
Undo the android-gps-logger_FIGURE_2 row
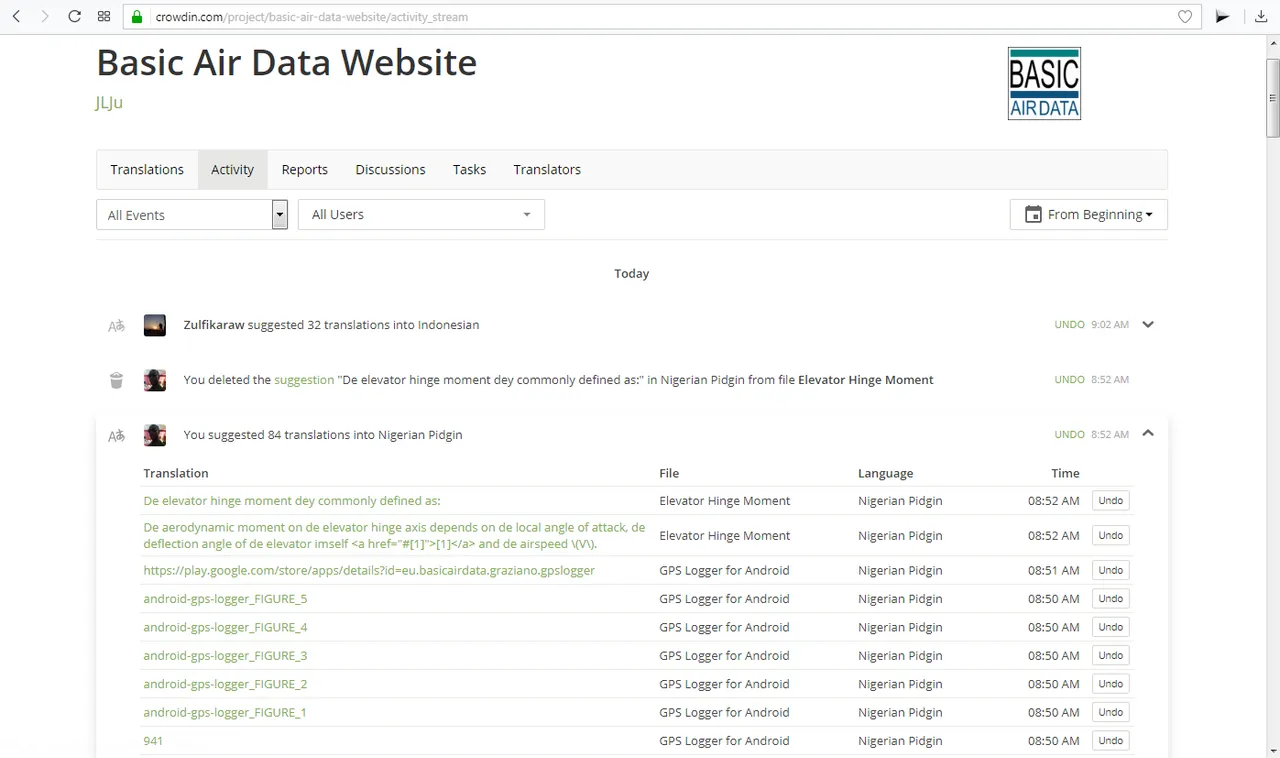[1110, 684]
